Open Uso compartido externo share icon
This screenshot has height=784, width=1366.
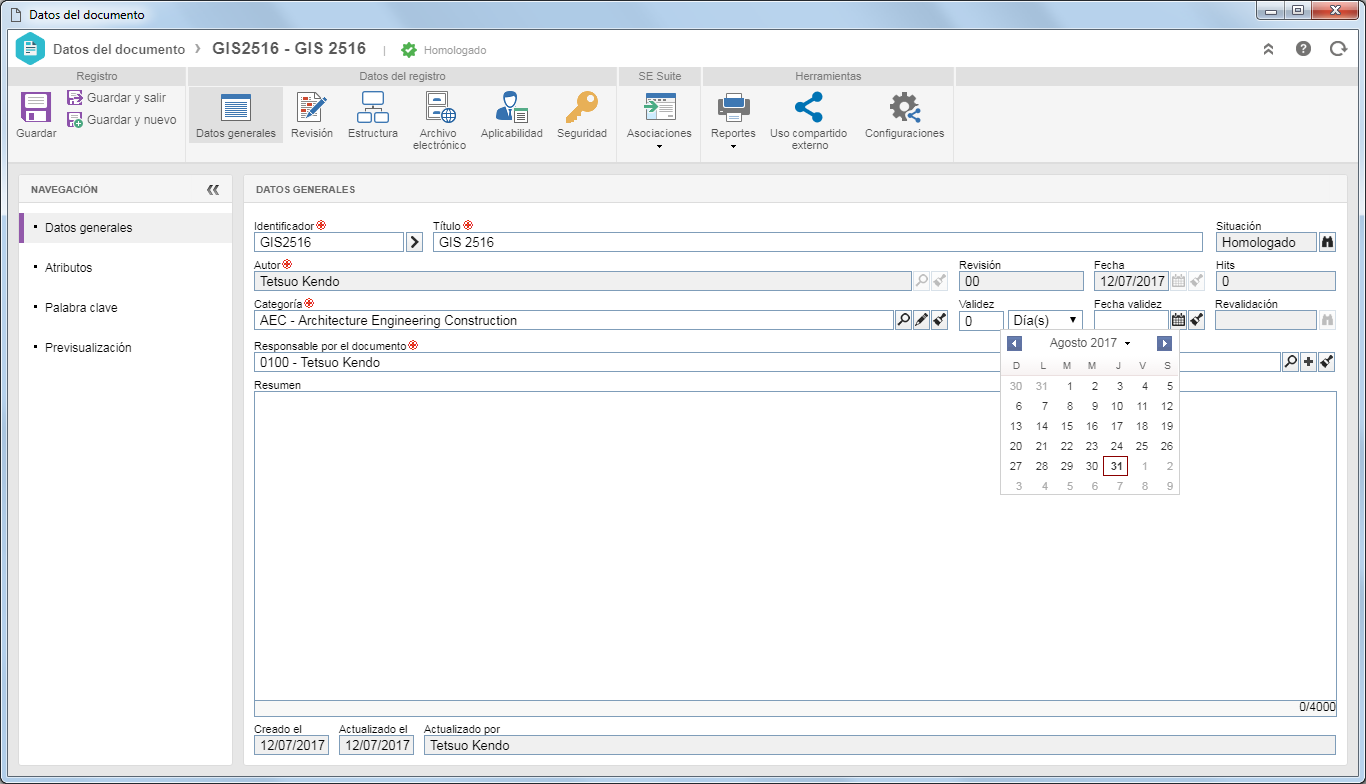[808, 107]
